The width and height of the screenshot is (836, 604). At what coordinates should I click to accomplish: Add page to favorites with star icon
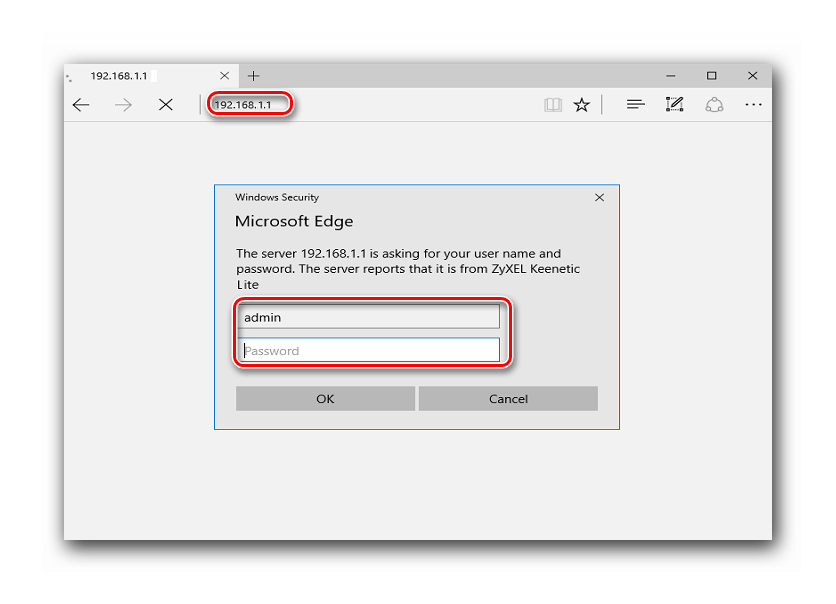(582, 104)
